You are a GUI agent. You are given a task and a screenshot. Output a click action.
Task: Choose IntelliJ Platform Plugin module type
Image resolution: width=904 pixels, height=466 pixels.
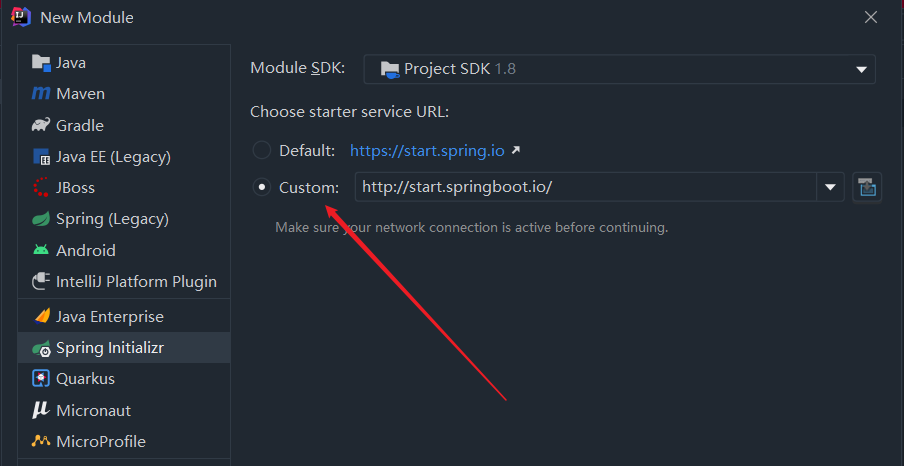[136, 281]
